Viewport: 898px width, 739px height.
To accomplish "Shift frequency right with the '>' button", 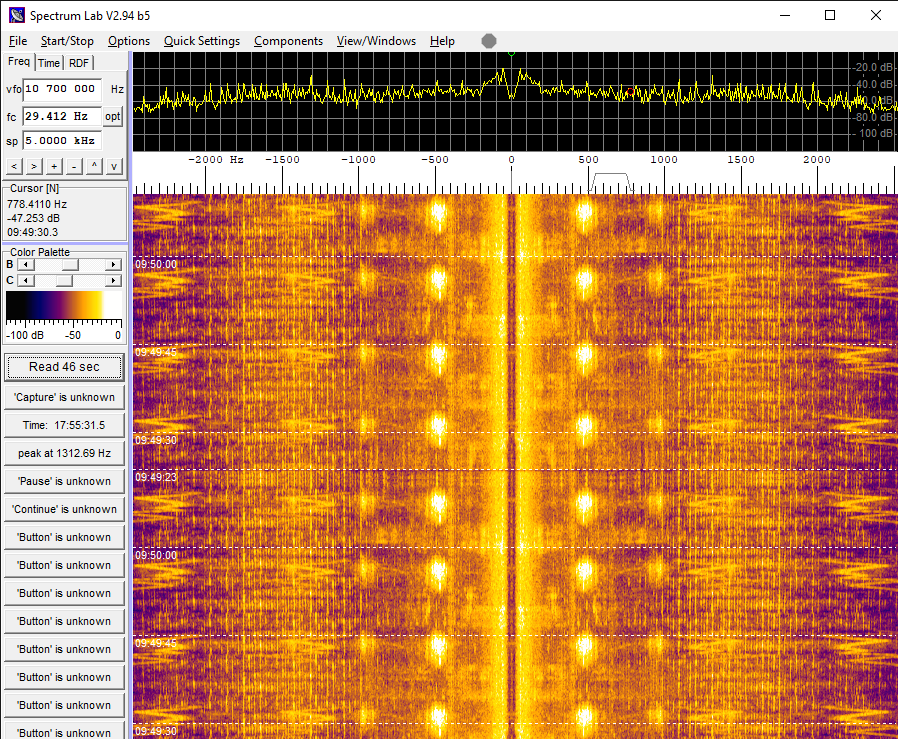I will pyautogui.click(x=34, y=167).
